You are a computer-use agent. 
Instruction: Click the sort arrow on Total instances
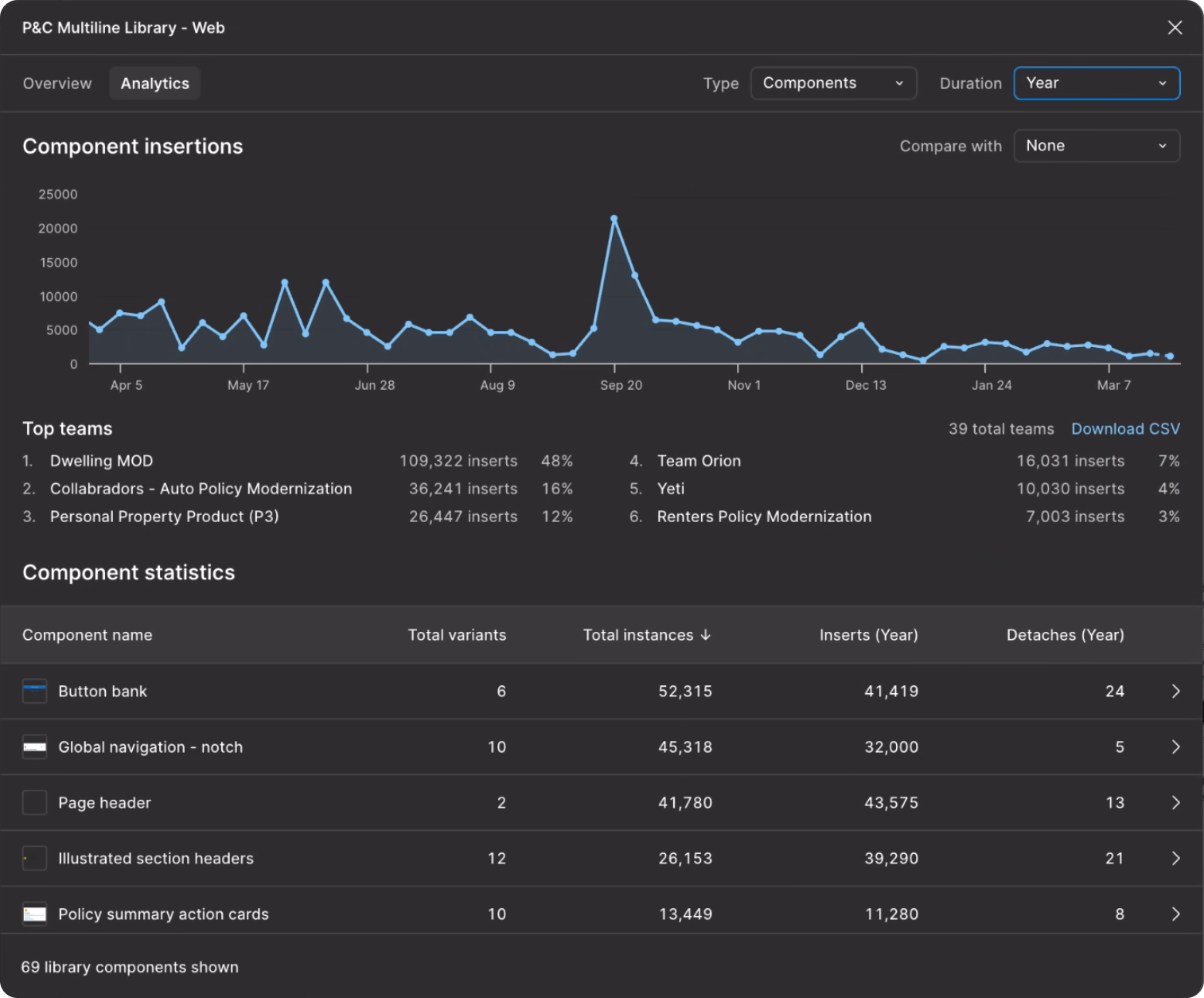click(x=706, y=635)
